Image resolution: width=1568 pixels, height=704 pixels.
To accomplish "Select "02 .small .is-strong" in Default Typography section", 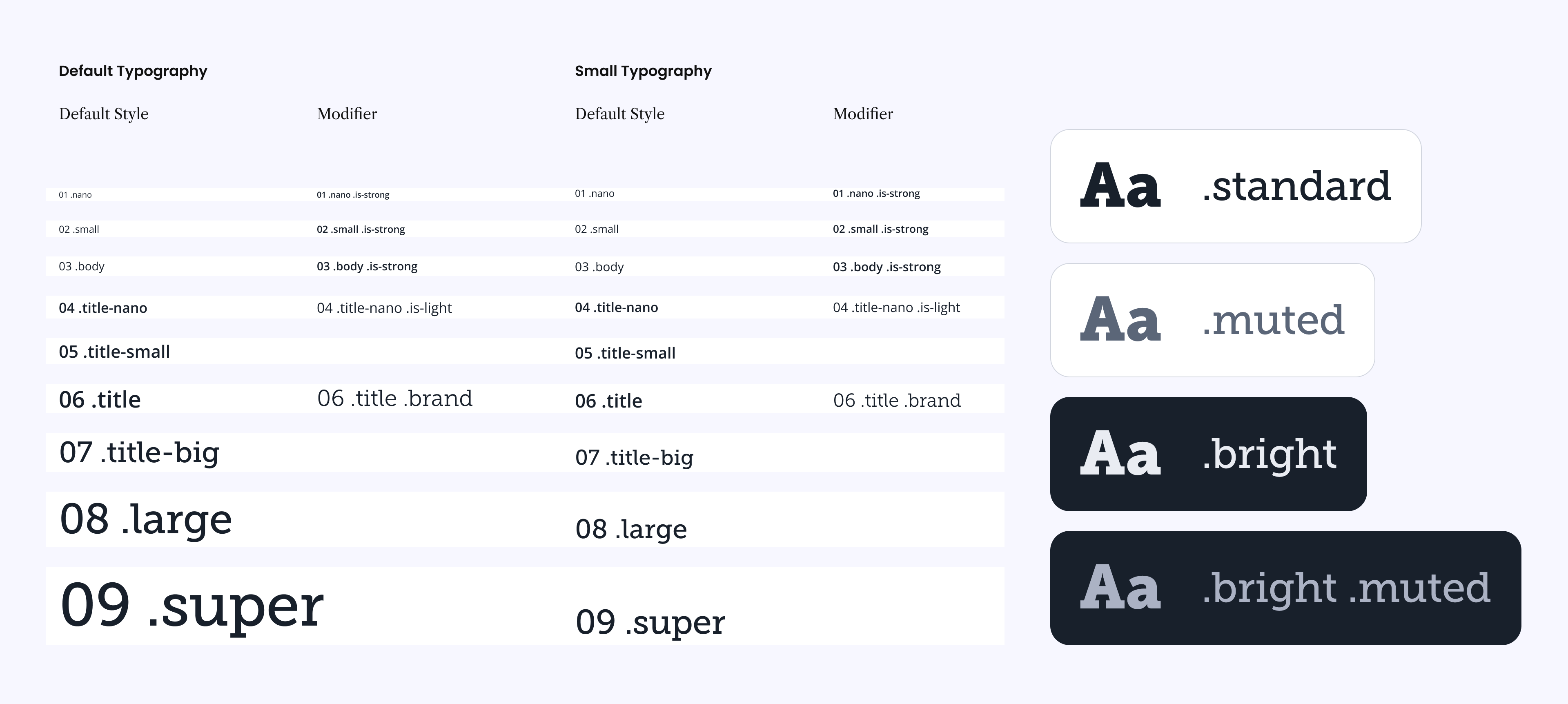I will point(361,229).
